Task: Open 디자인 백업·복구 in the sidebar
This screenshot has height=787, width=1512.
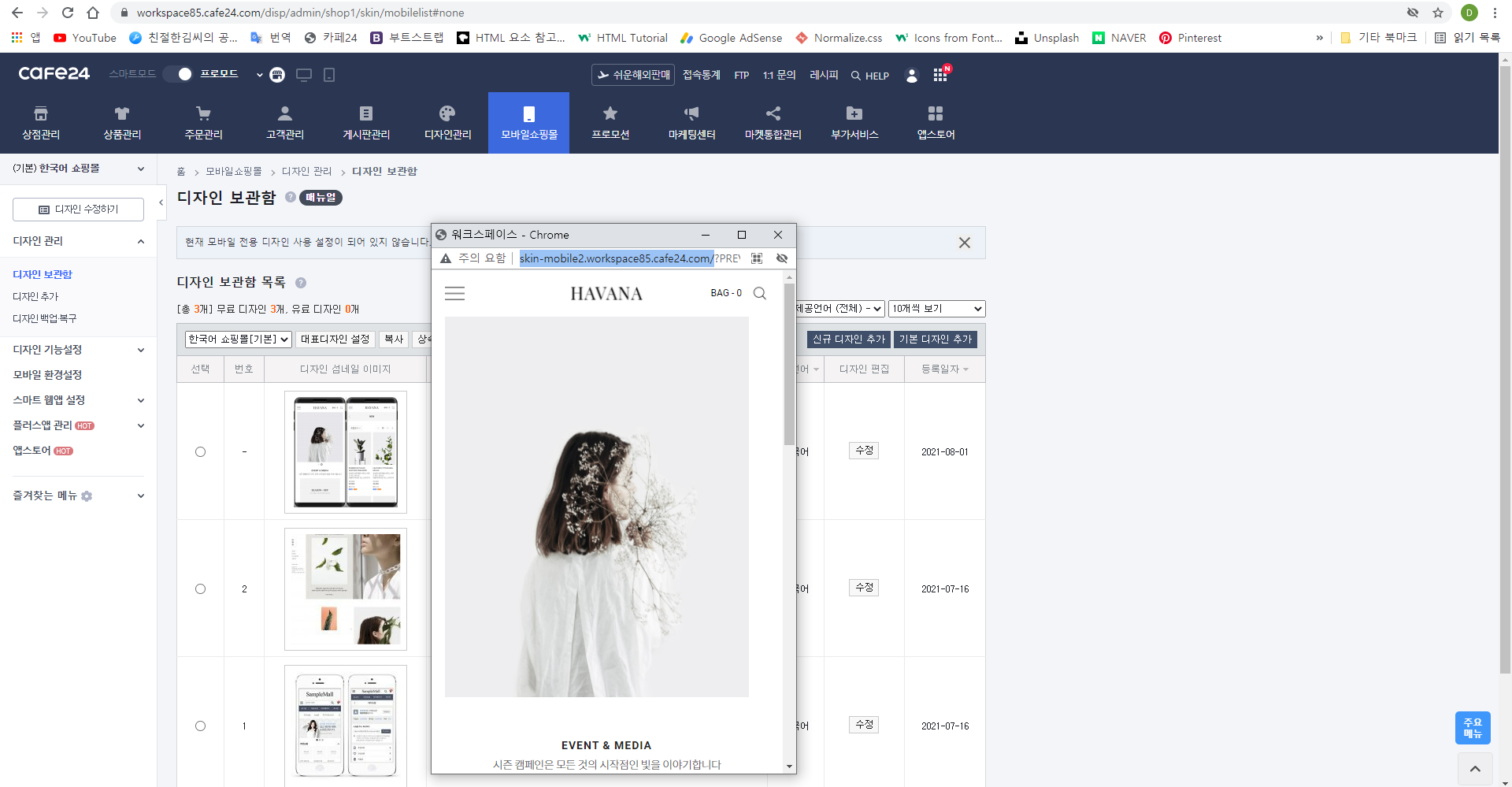Action: 45,319
